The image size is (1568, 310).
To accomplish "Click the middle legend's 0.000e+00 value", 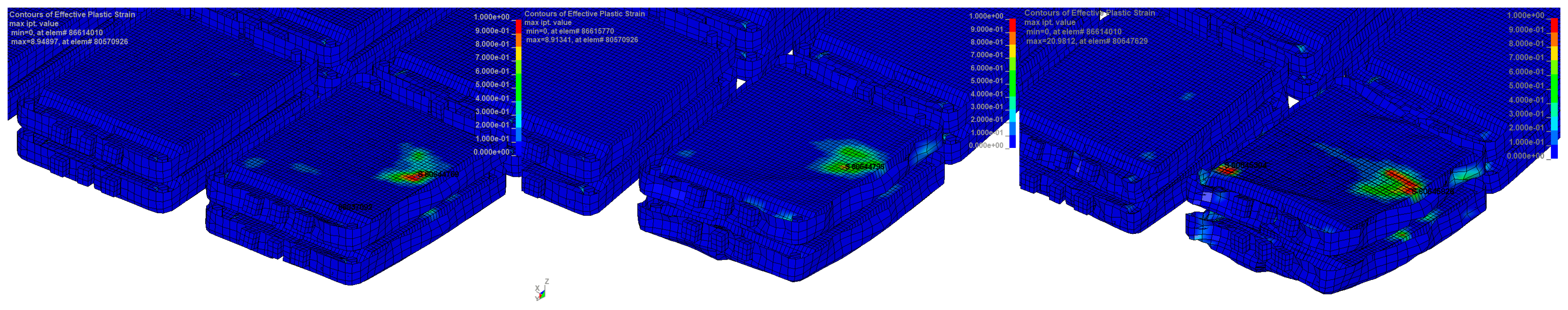I will pyautogui.click(x=986, y=145).
